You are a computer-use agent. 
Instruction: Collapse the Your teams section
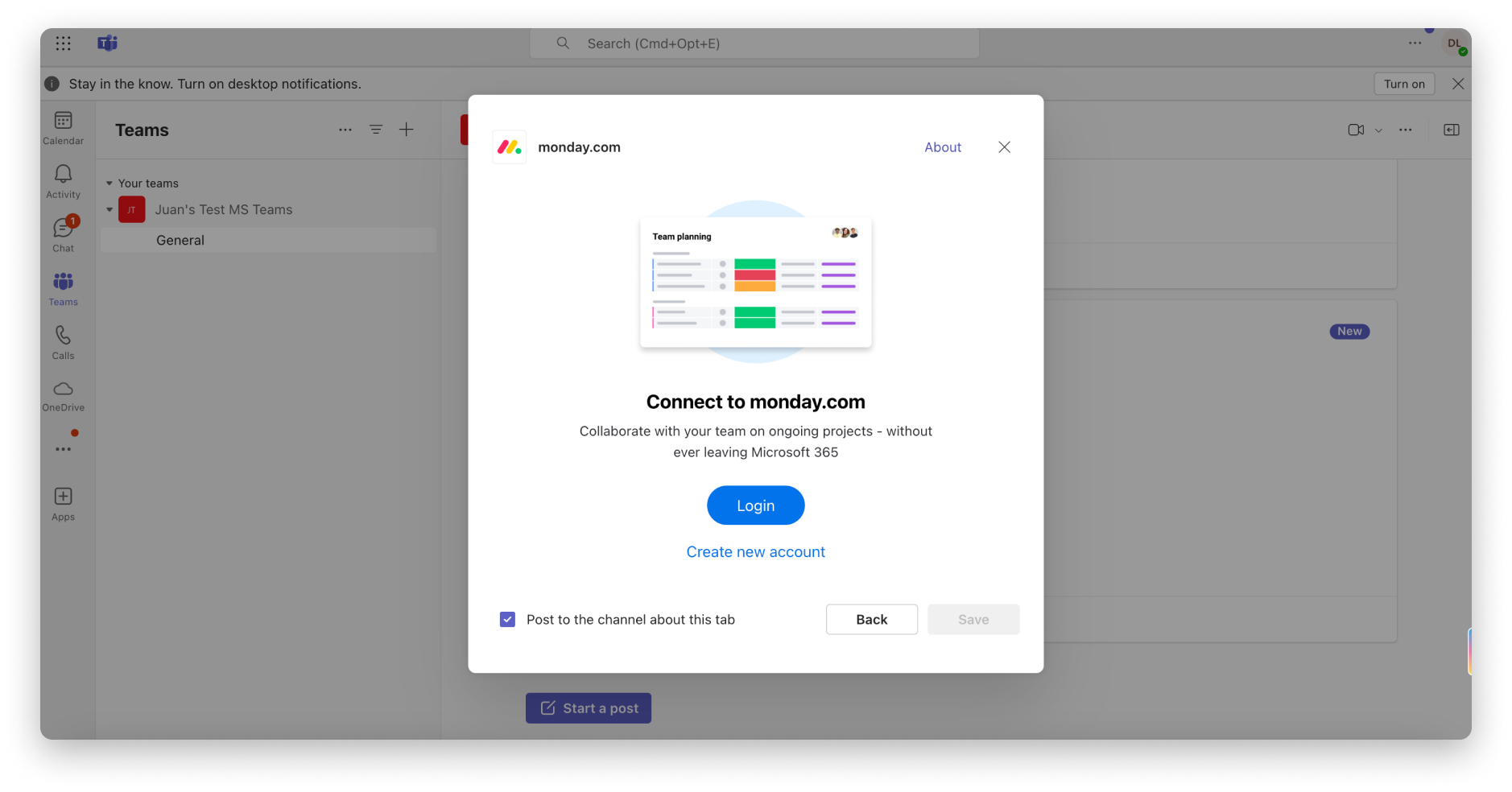[109, 184]
